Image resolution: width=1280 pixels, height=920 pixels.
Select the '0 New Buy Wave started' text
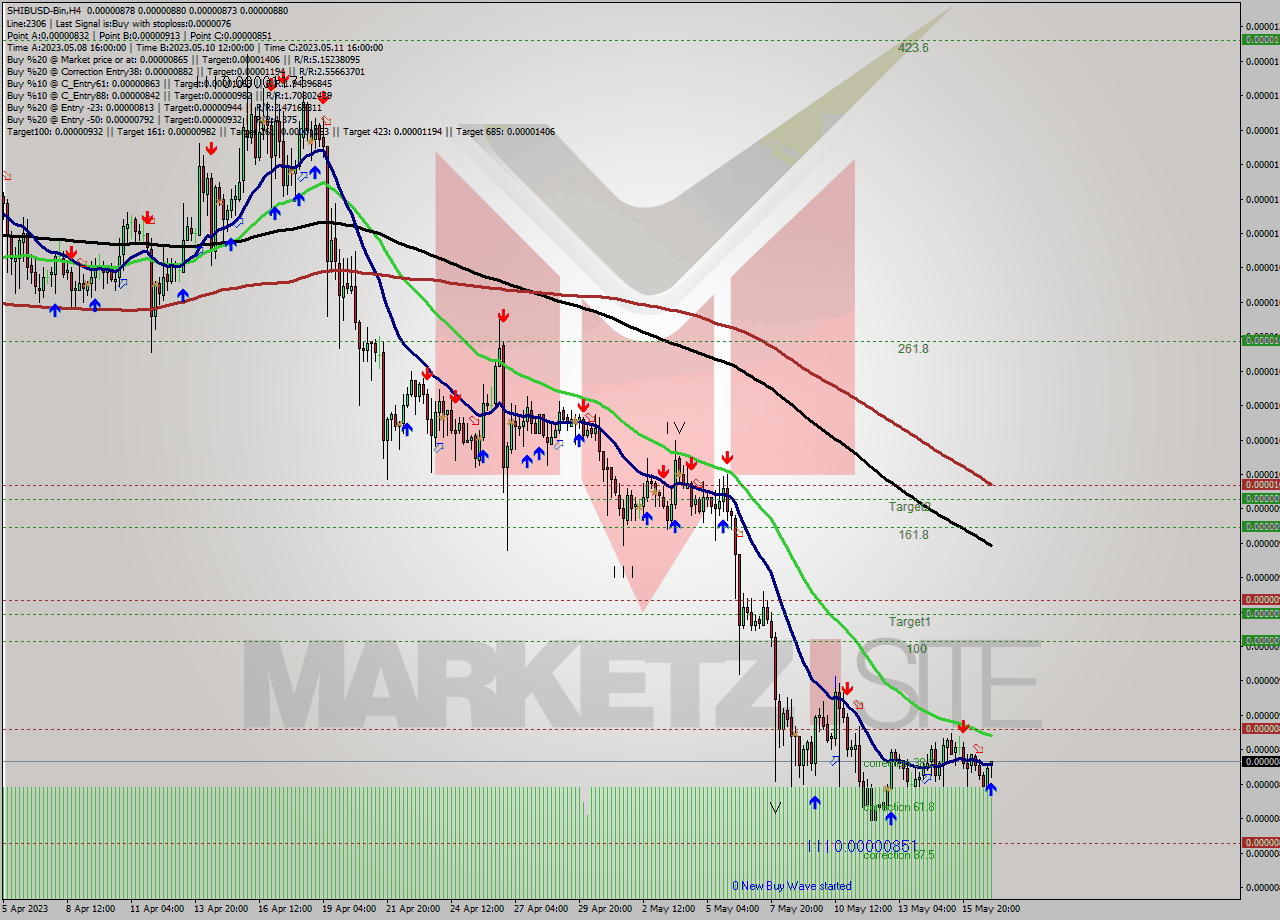pos(792,886)
